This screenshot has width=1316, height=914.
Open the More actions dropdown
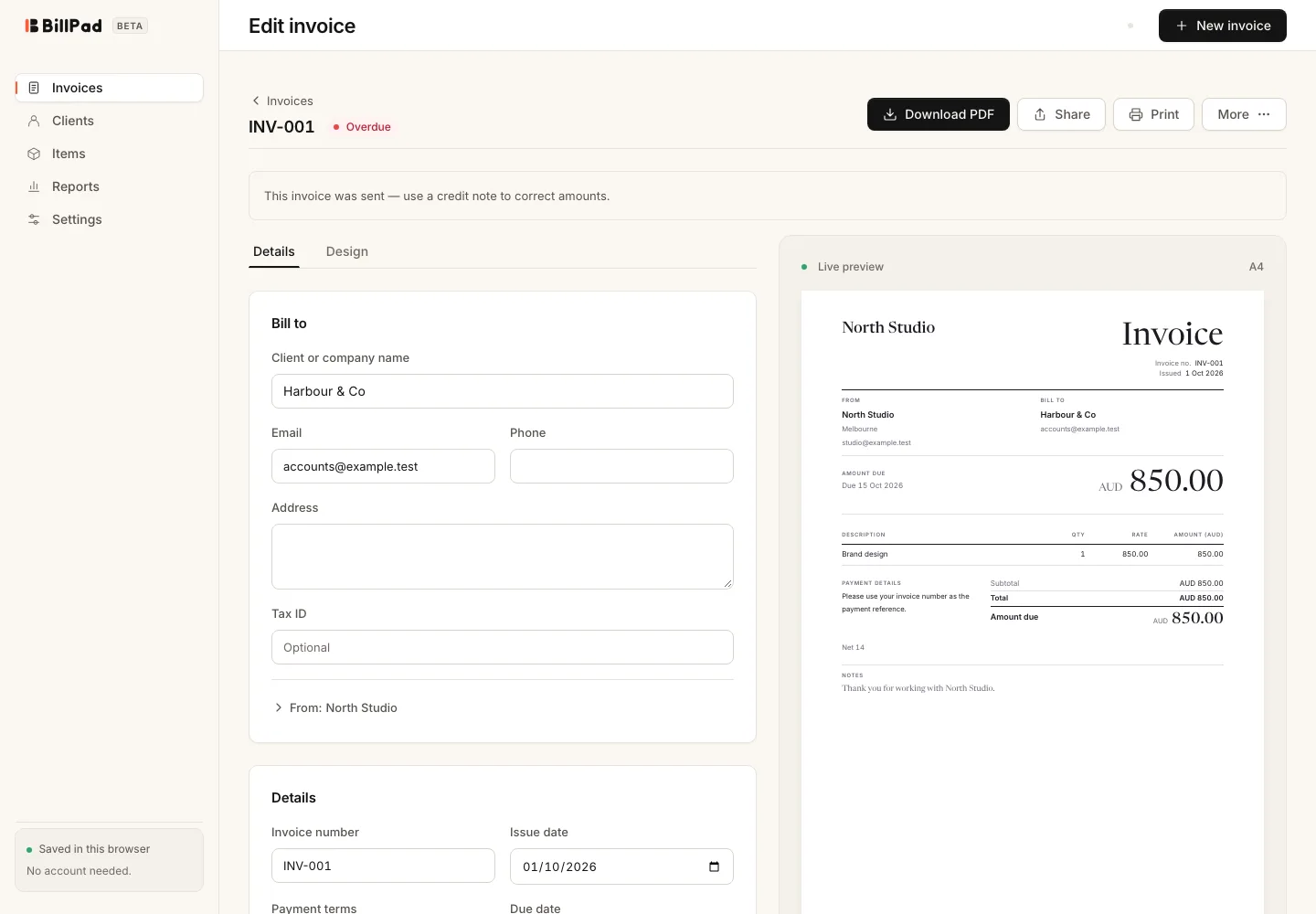tap(1244, 114)
